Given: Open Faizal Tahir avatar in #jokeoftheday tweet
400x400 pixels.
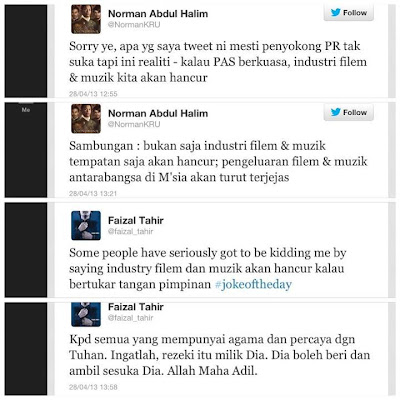Looking at the screenshot, I should click(86, 225).
